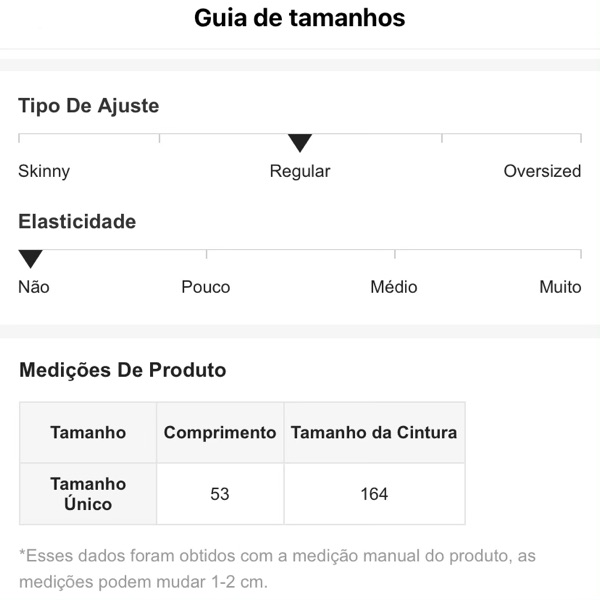The width and height of the screenshot is (600, 600).
Task: Click the Tamanho column header
Action: click(88, 433)
